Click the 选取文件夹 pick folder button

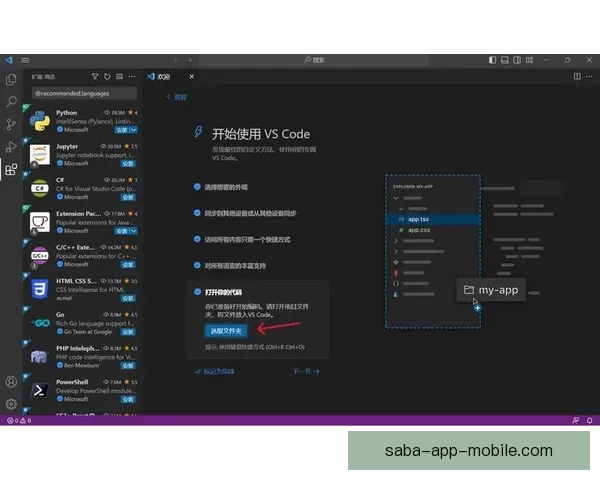(226, 331)
